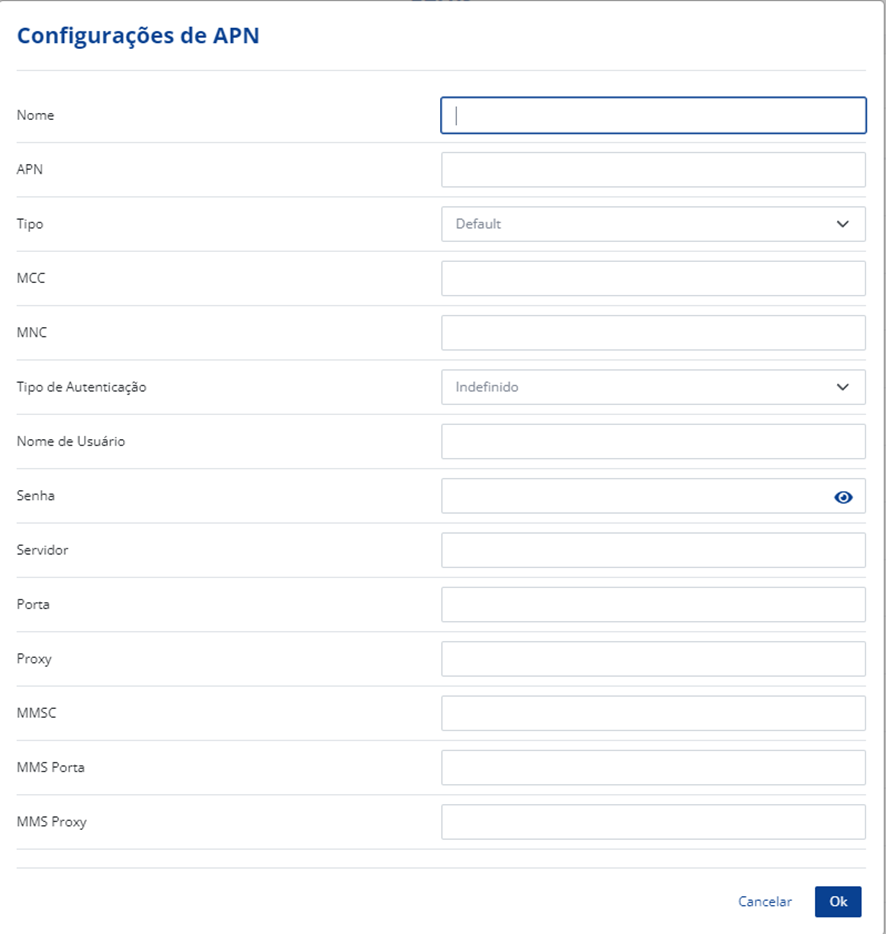This screenshot has width=886, height=934.
Task: Click into the APN text field
Action: [x=653, y=170]
